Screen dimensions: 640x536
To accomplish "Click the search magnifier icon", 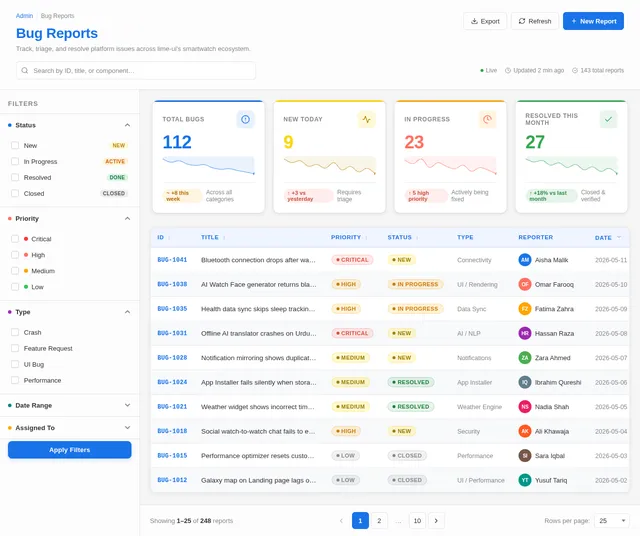I will 25,71.
